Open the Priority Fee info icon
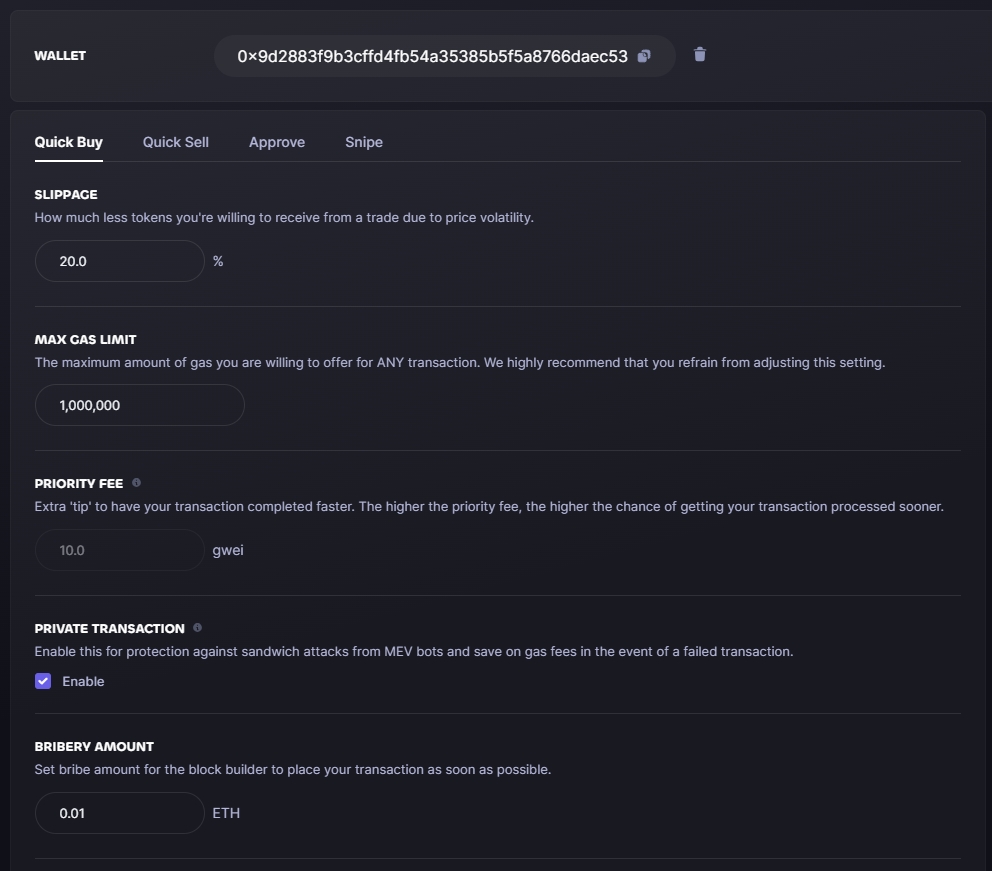992x871 pixels. point(136,483)
